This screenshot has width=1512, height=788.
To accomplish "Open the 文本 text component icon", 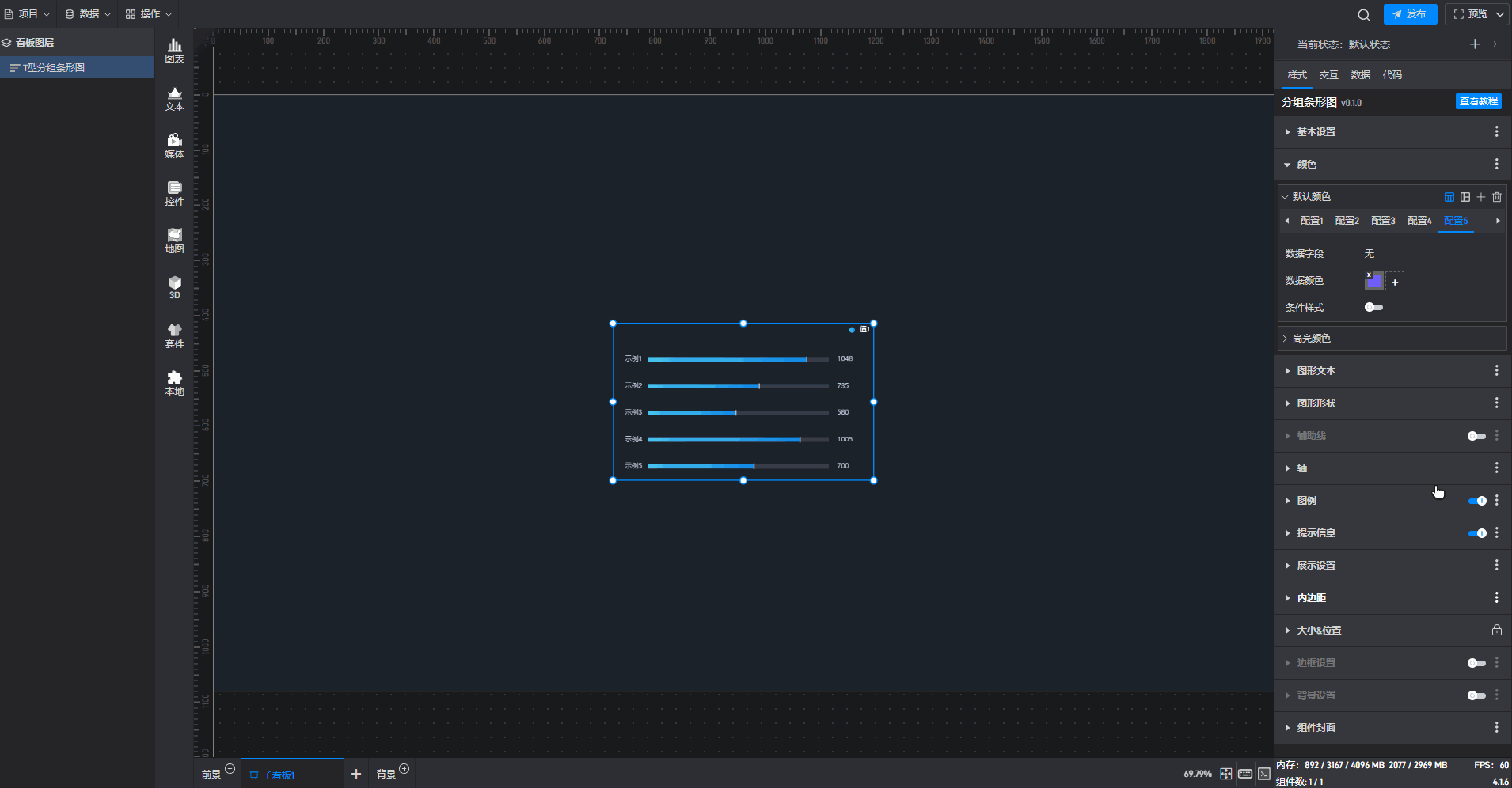I will pyautogui.click(x=174, y=98).
